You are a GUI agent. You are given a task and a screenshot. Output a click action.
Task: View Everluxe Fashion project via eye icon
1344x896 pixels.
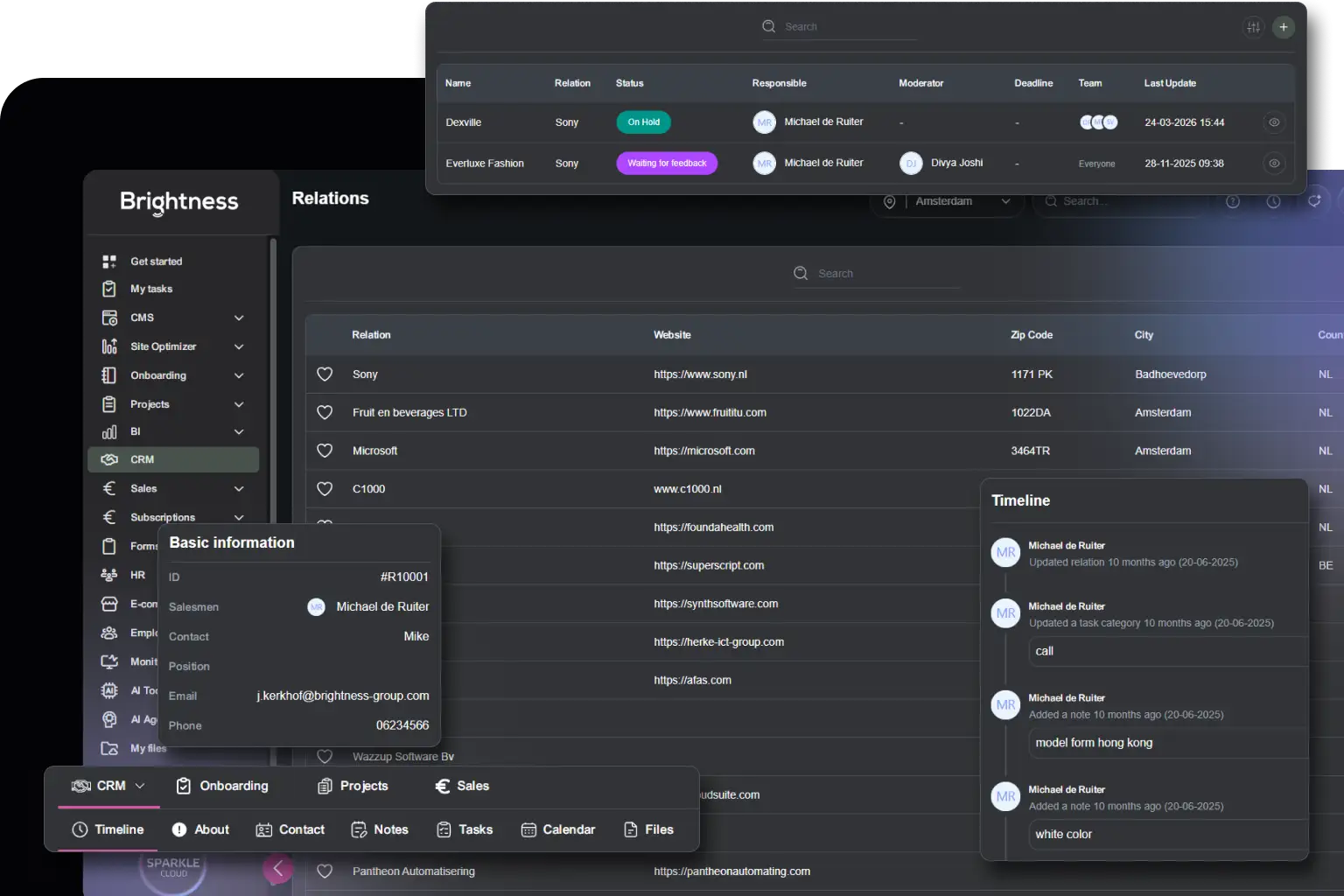pyautogui.click(x=1274, y=164)
